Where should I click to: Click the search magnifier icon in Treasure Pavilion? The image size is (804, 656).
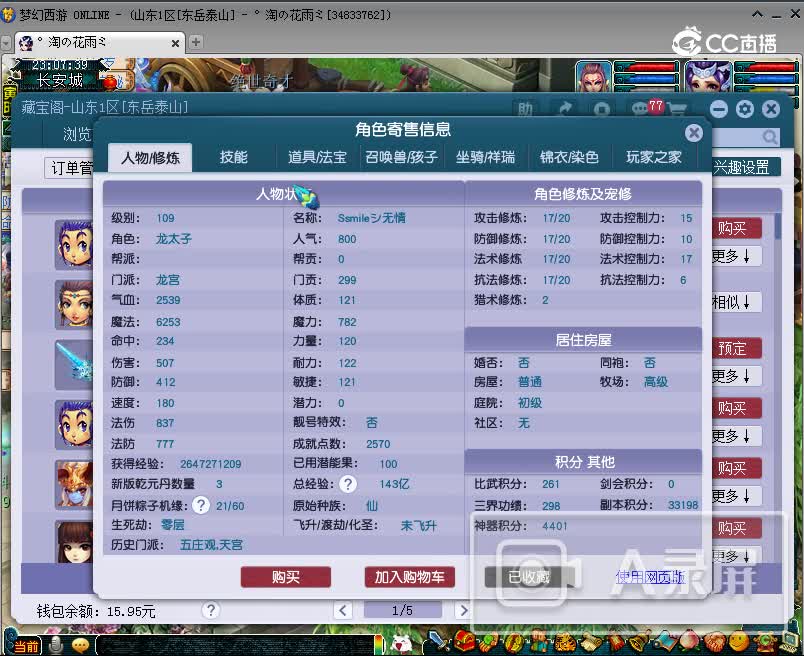(769, 137)
